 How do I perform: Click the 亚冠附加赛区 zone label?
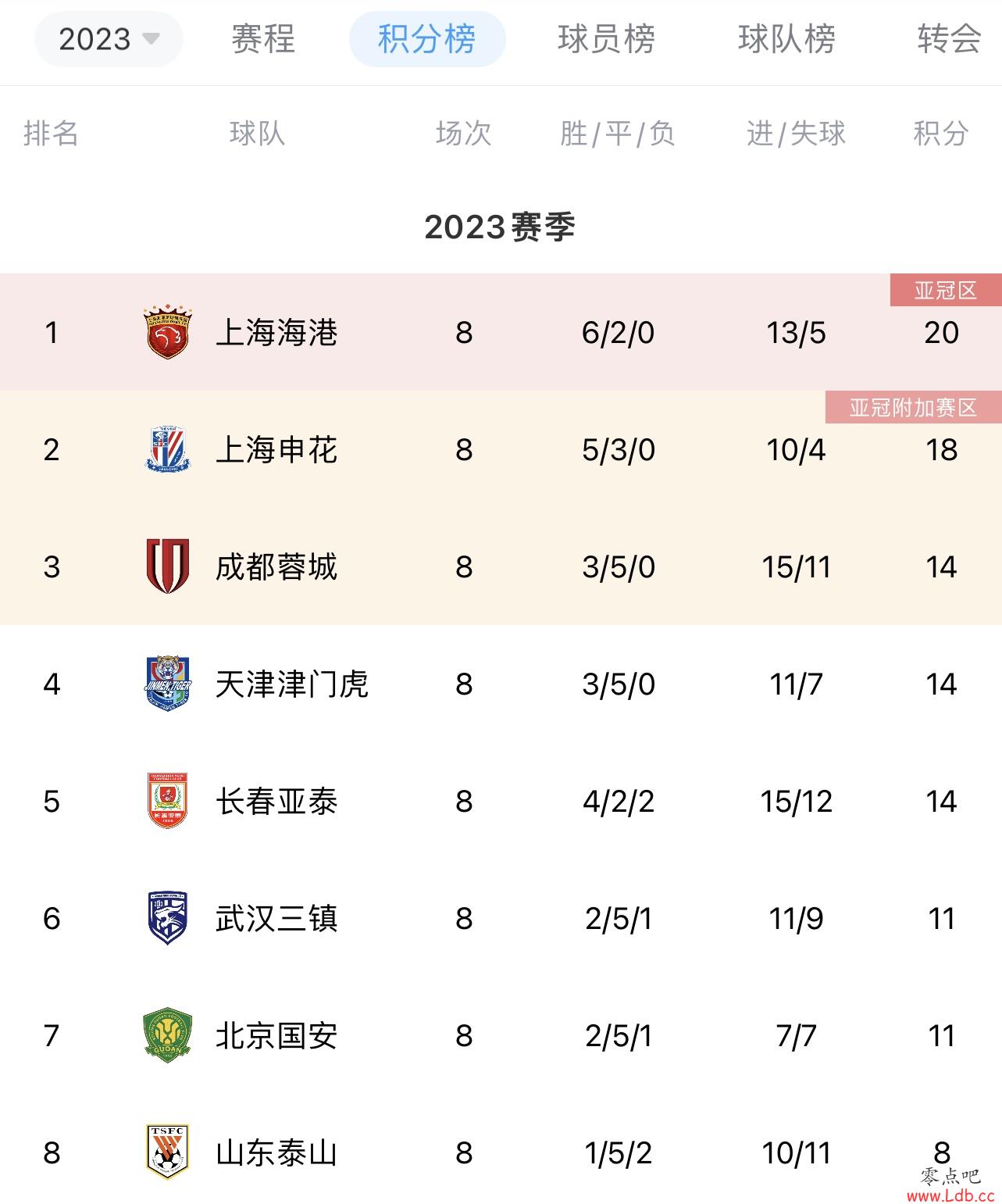click(914, 408)
